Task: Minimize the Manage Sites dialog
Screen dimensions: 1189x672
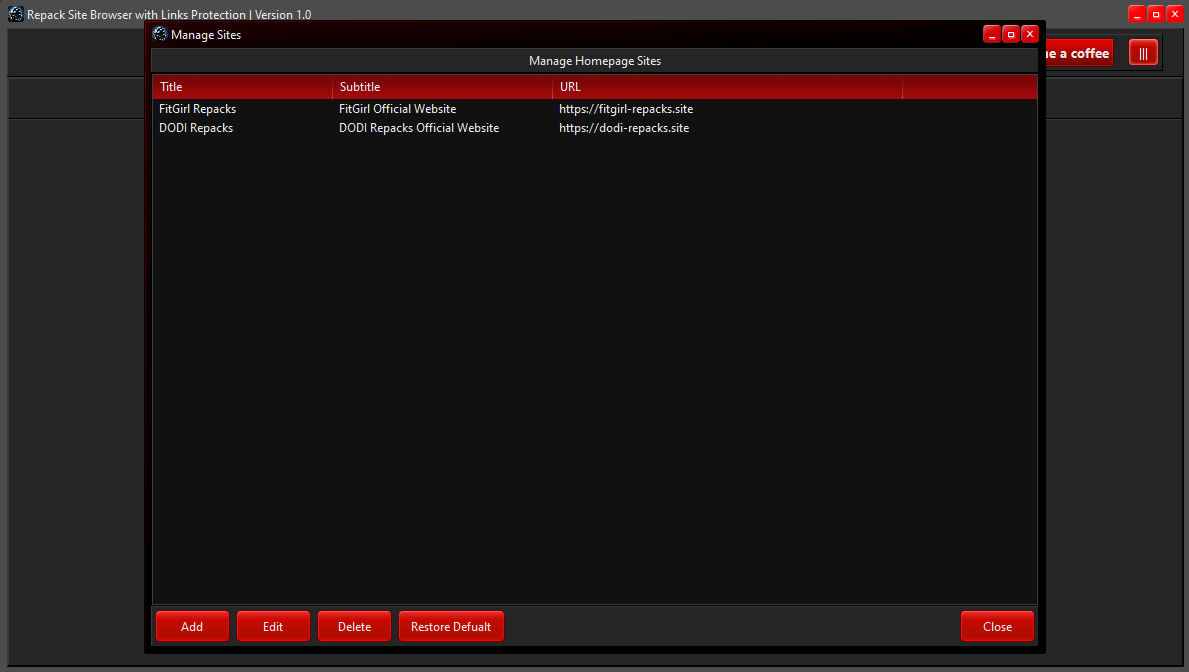Action: pos(992,34)
